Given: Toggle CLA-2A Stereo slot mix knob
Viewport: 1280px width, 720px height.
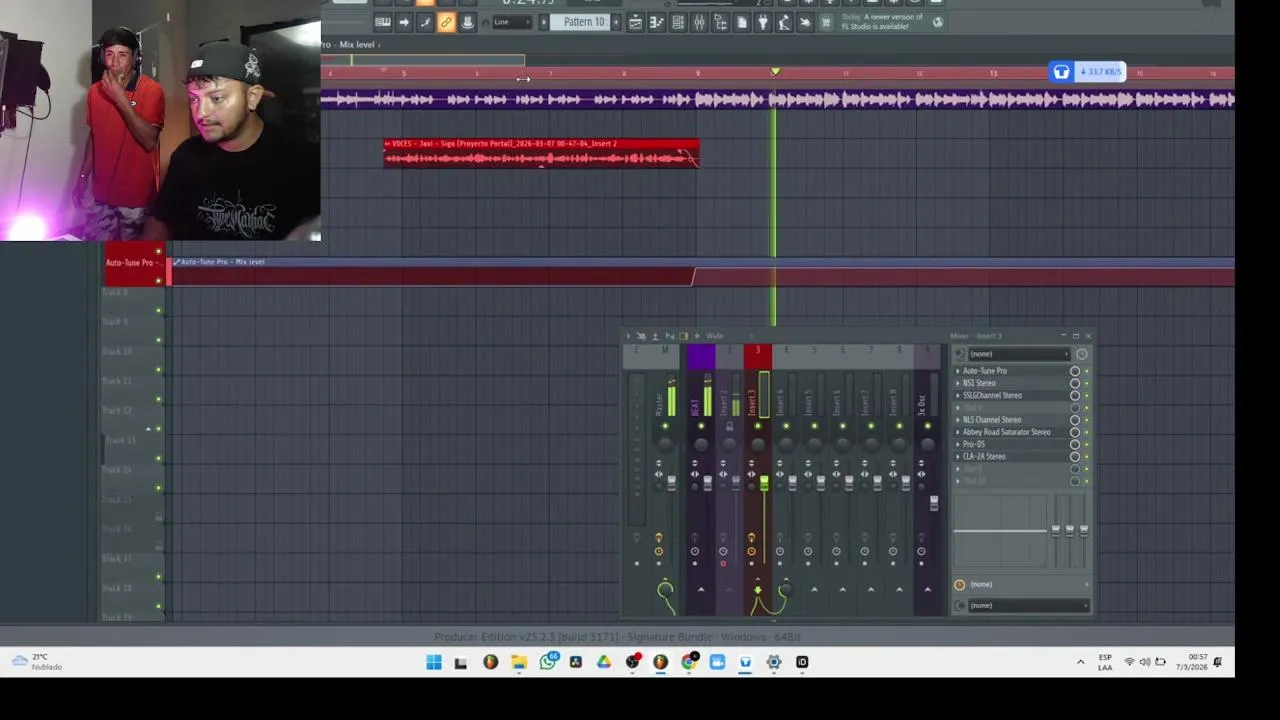Looking at the screenshot, I should pyautogui.click(x=1075, y=456).
